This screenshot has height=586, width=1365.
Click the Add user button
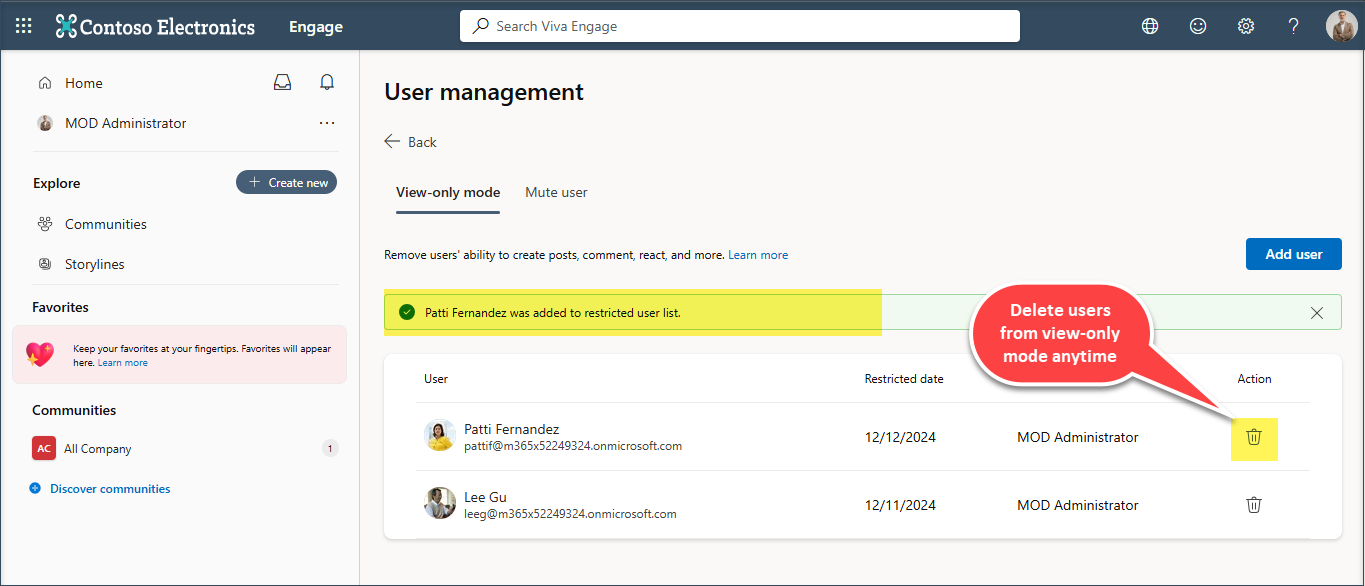[x=1293, y=254]
